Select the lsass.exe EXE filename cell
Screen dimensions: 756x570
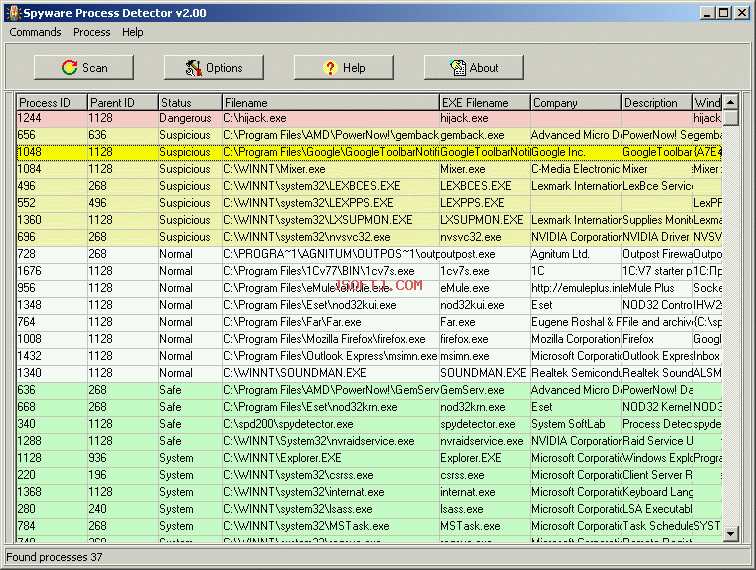pyautogui.click(x=485, y=509)
